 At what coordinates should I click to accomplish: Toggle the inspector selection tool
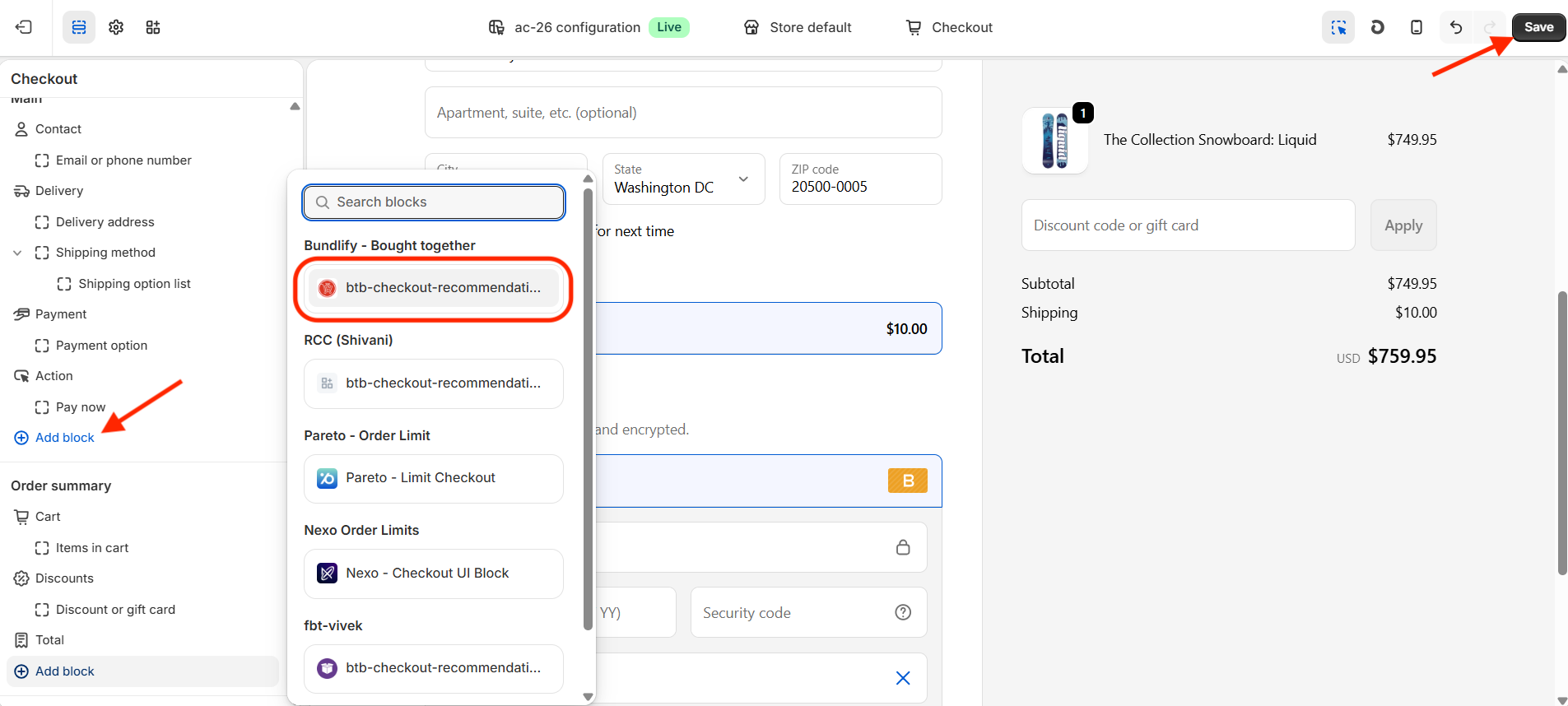click(1338, 27)
